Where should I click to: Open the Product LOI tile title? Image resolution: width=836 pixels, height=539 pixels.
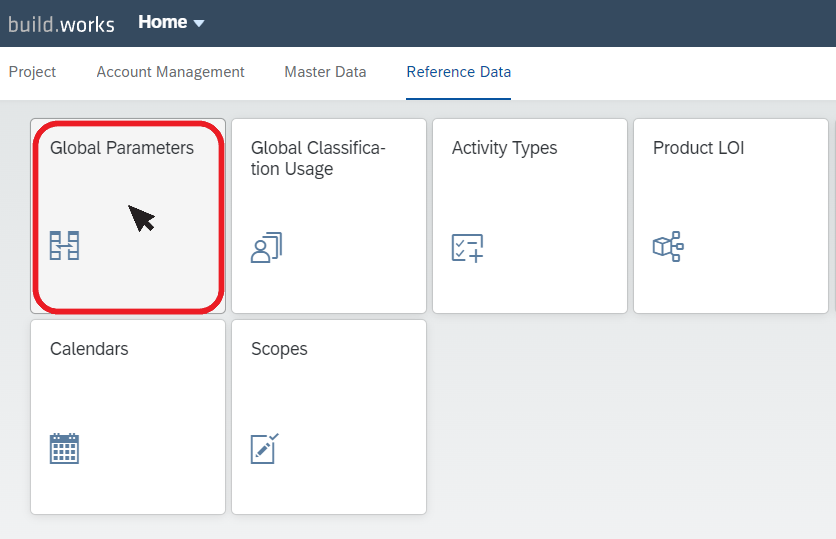click(x=698, y=148)
